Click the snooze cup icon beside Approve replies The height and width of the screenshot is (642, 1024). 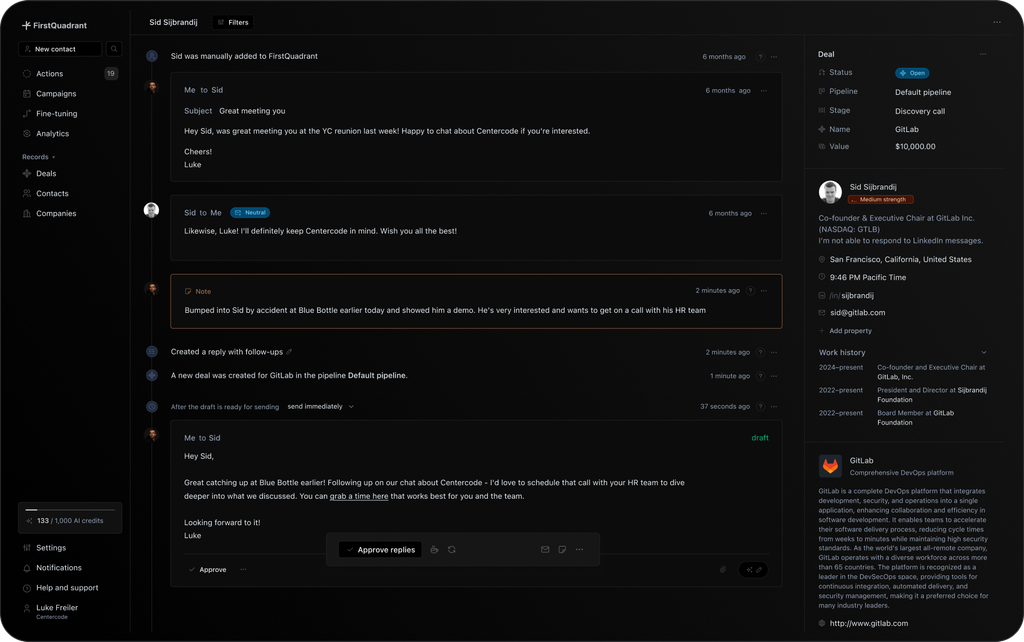pyautogui.click(x=434, y=550)
